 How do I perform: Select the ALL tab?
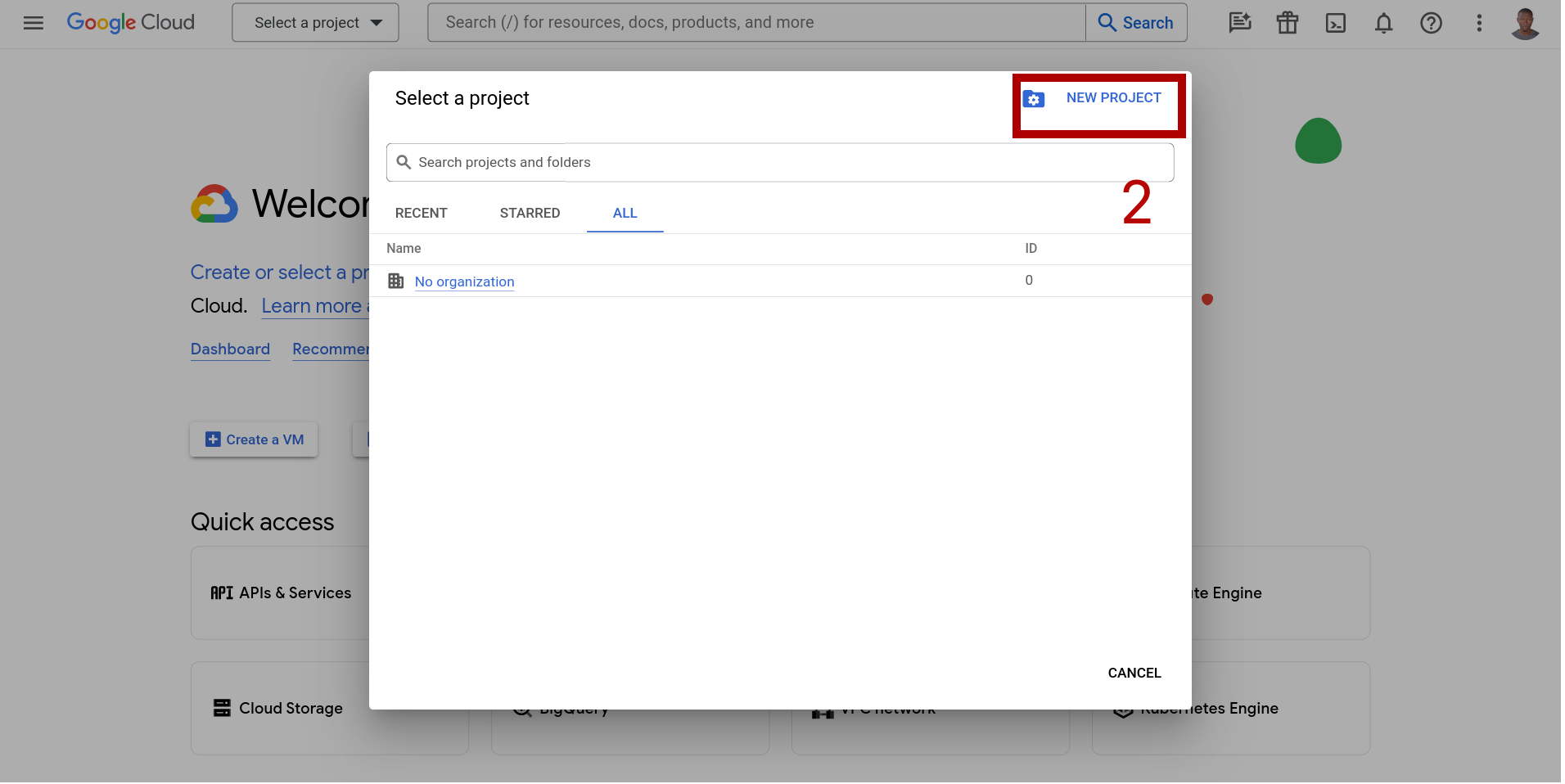tap(625, 213)
